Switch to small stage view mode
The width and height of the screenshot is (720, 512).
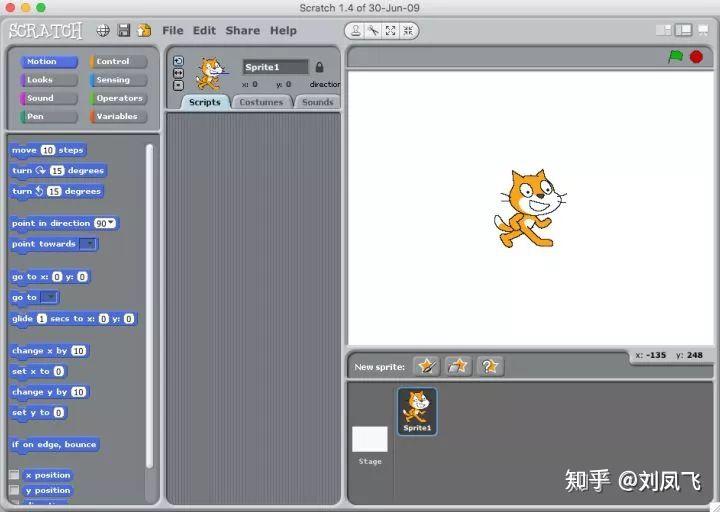(x=664, y=30)
